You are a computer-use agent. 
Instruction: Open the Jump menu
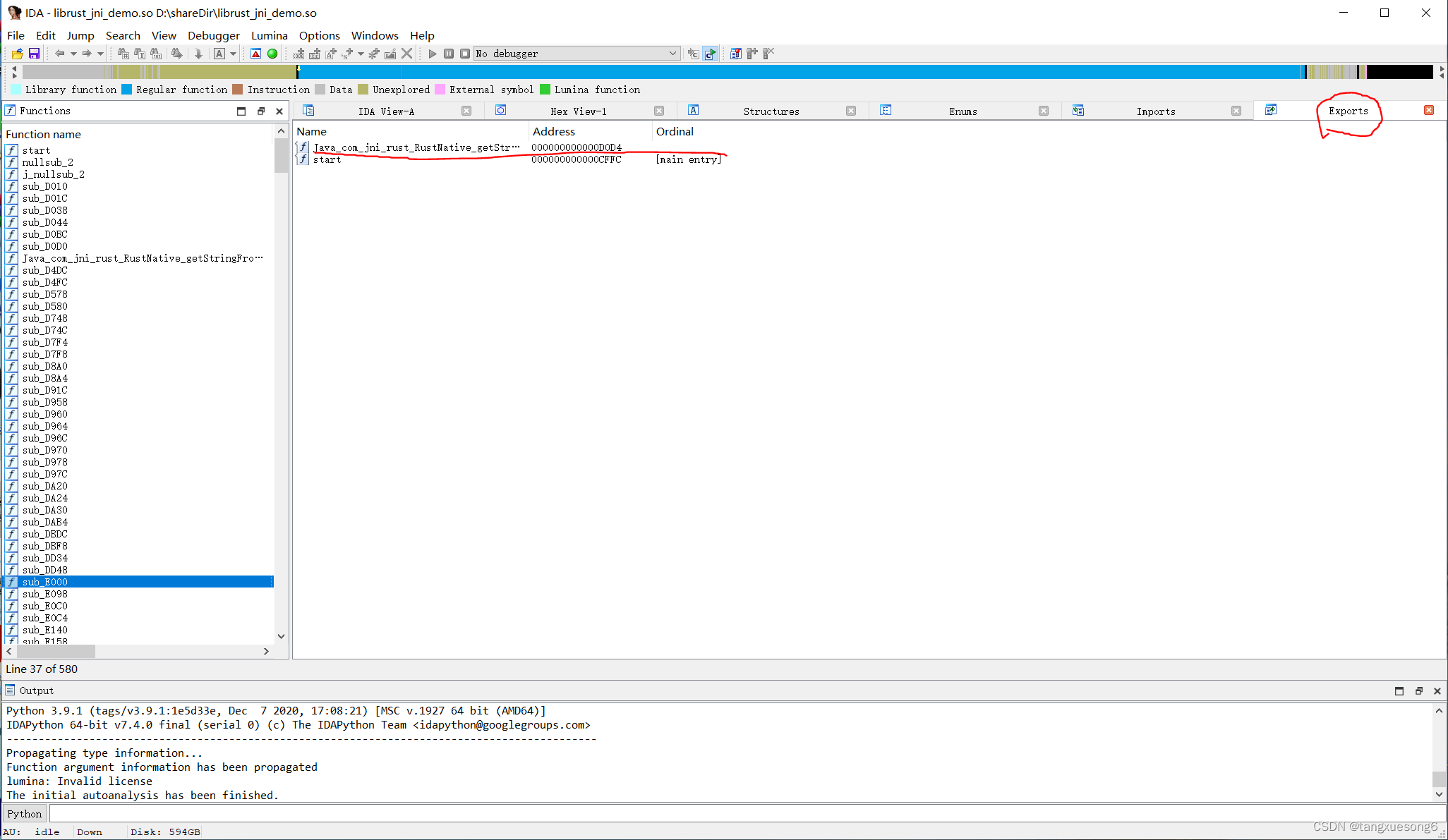[x=80, y=35]
